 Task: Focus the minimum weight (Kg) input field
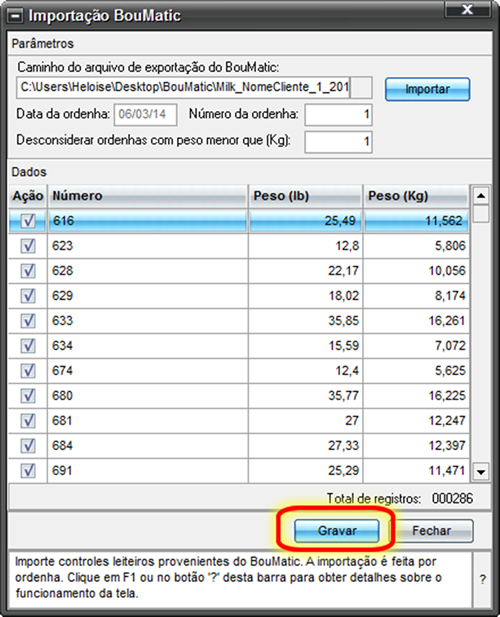click(338, 141)
